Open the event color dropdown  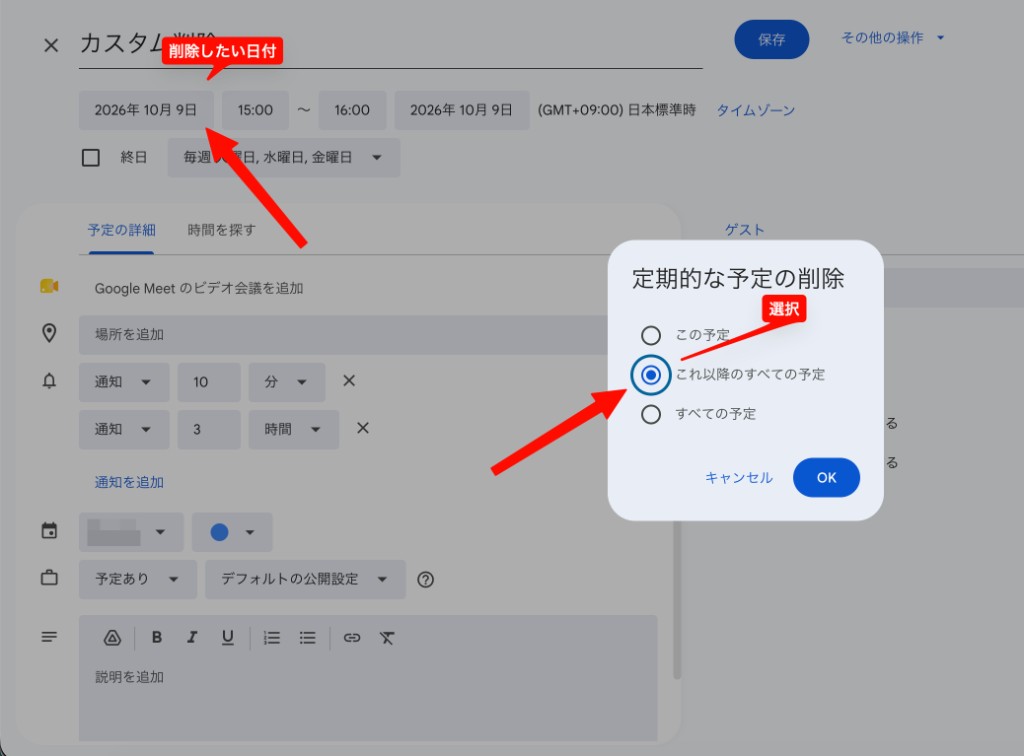pyautogui.click(x=232, y=532)
